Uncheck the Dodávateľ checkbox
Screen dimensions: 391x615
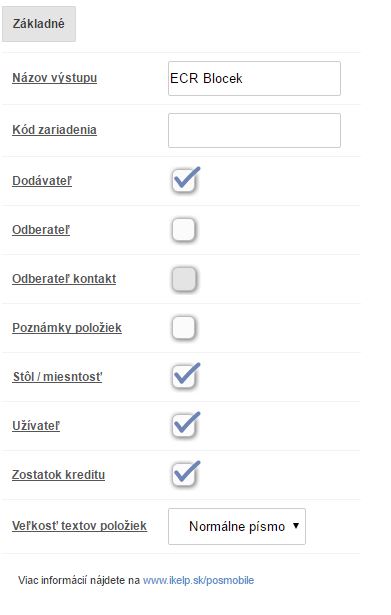[184, 181]
